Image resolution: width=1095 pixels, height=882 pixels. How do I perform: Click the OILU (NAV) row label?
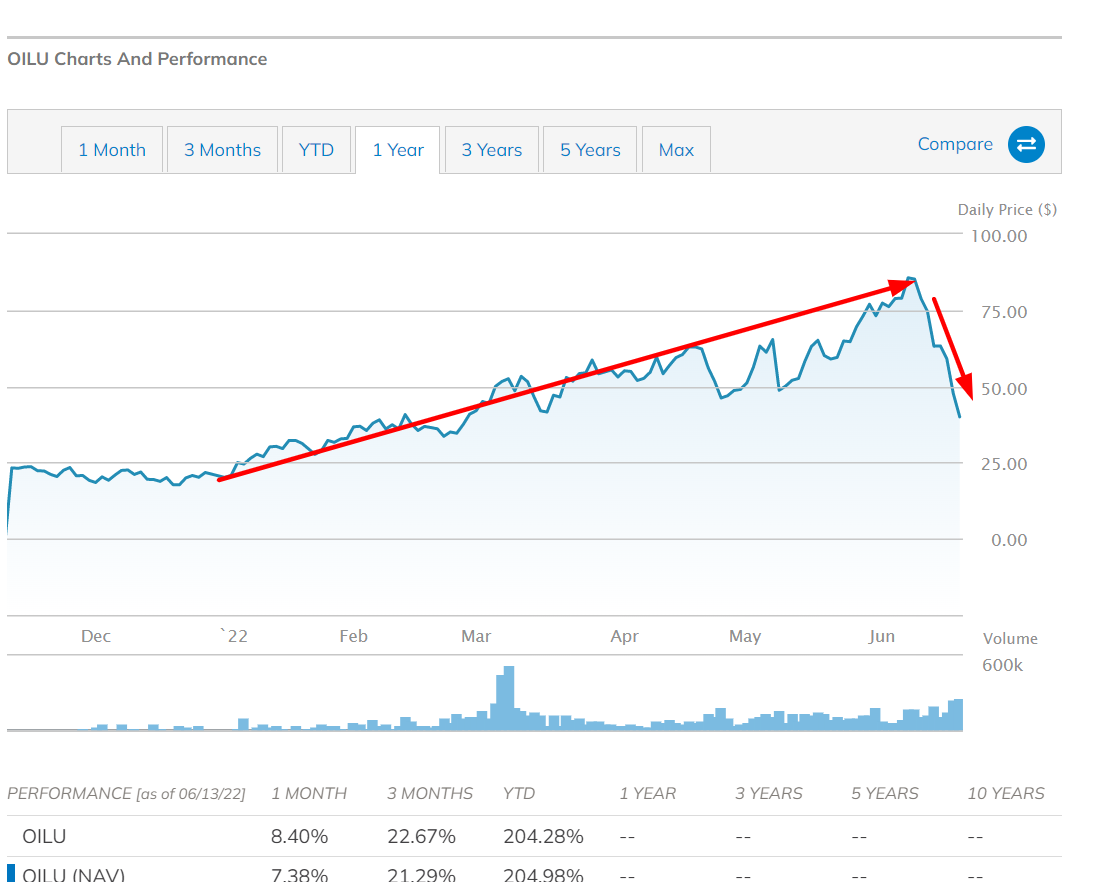tap(73, 874)
